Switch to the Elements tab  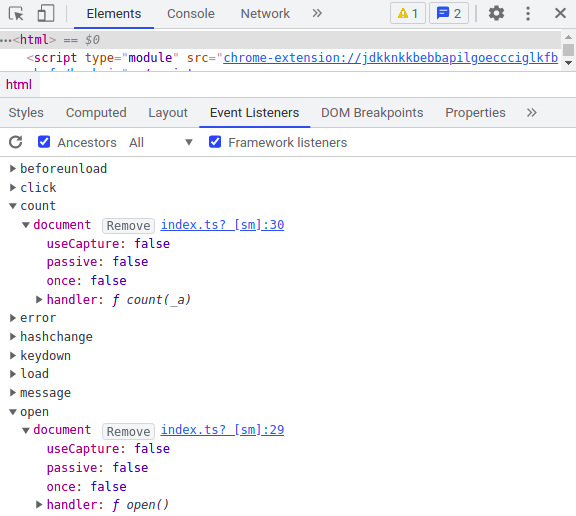tap(114, 14)
